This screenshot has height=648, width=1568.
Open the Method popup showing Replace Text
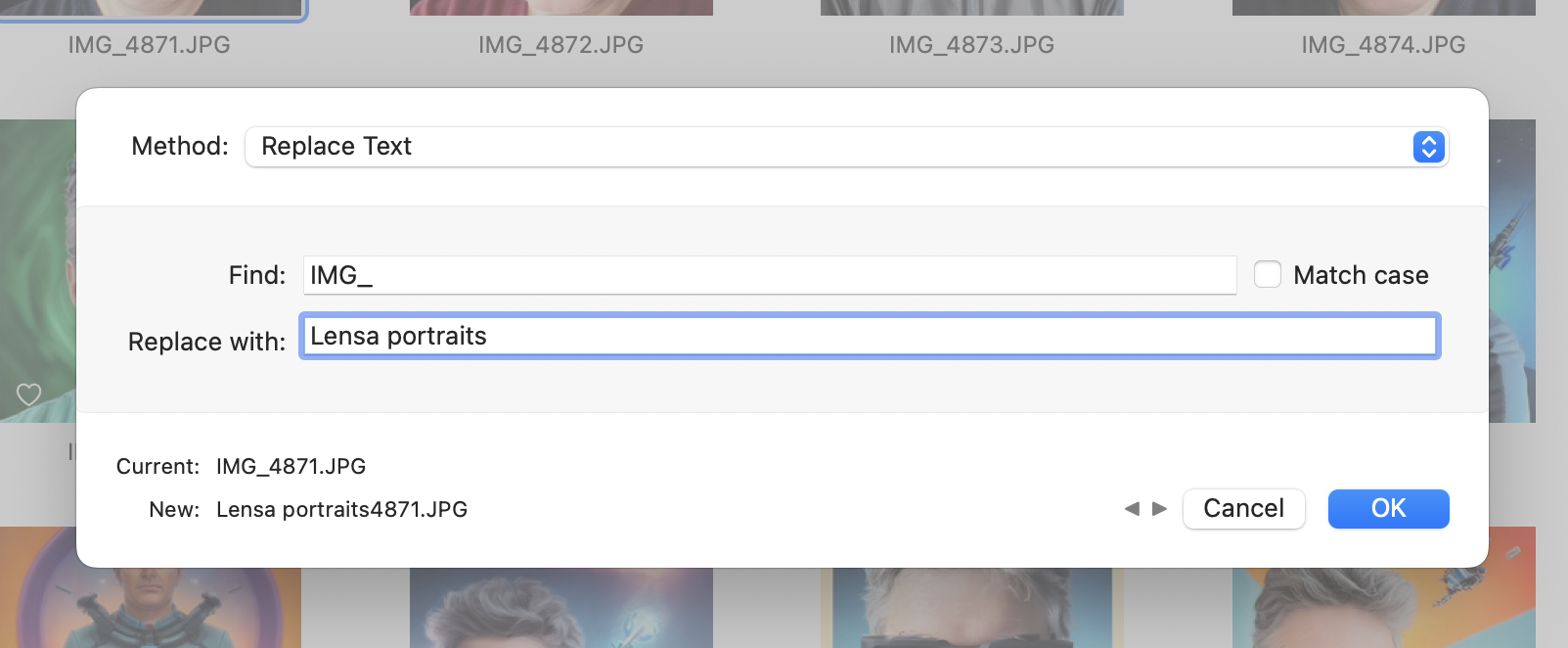tap(845, 147)
